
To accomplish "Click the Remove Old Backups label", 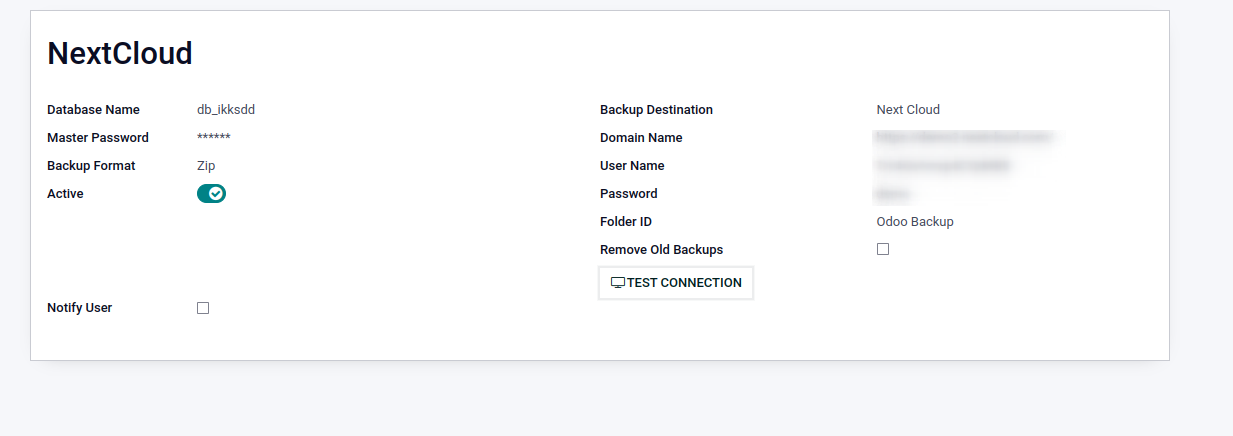I will click(x=661, y=250).
